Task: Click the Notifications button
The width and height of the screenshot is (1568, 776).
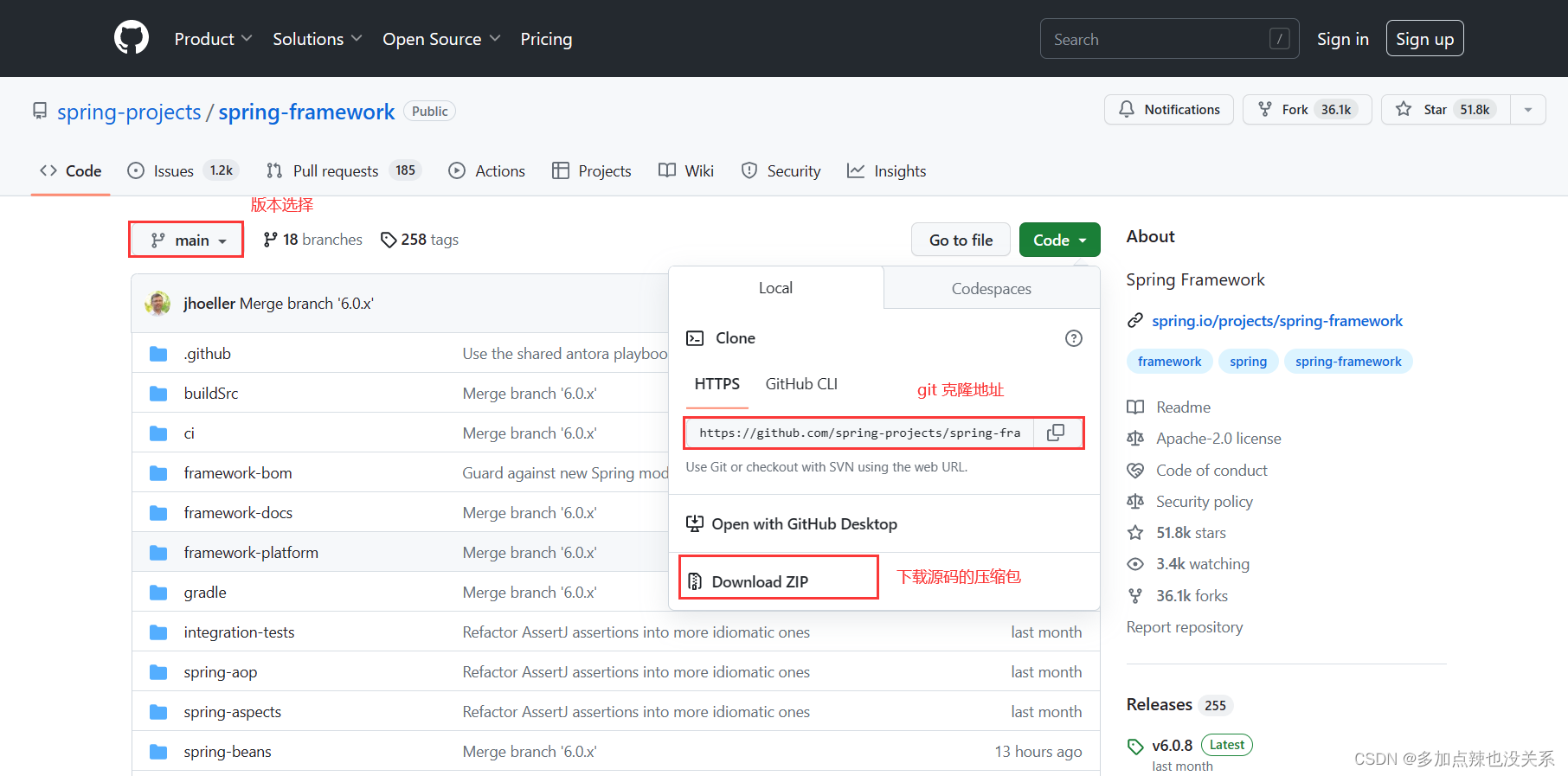Action: (x=1168, y=109)
